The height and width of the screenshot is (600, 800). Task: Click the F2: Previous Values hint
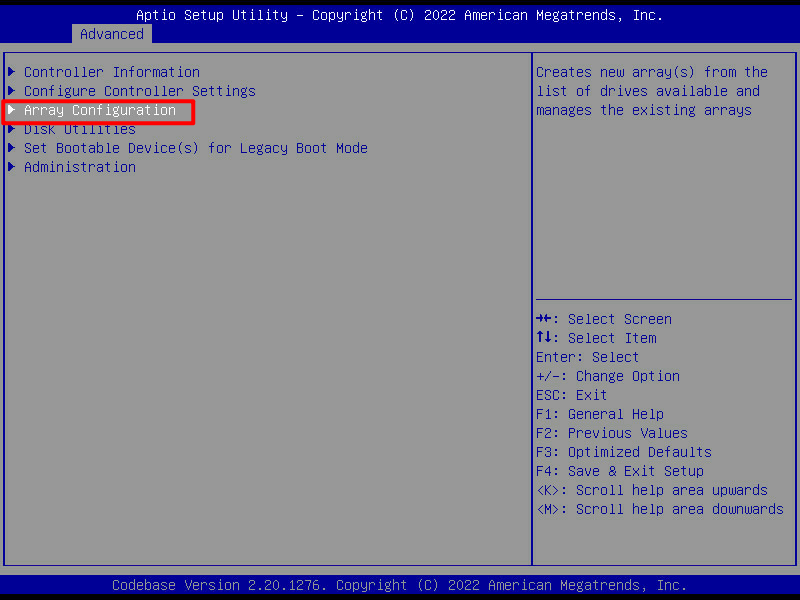611,433
